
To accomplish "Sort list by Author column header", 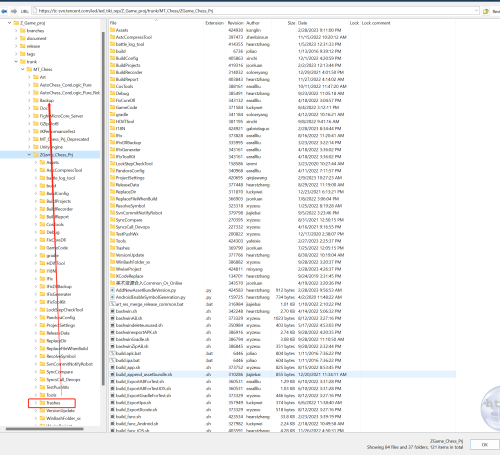I will click(253, 23).
